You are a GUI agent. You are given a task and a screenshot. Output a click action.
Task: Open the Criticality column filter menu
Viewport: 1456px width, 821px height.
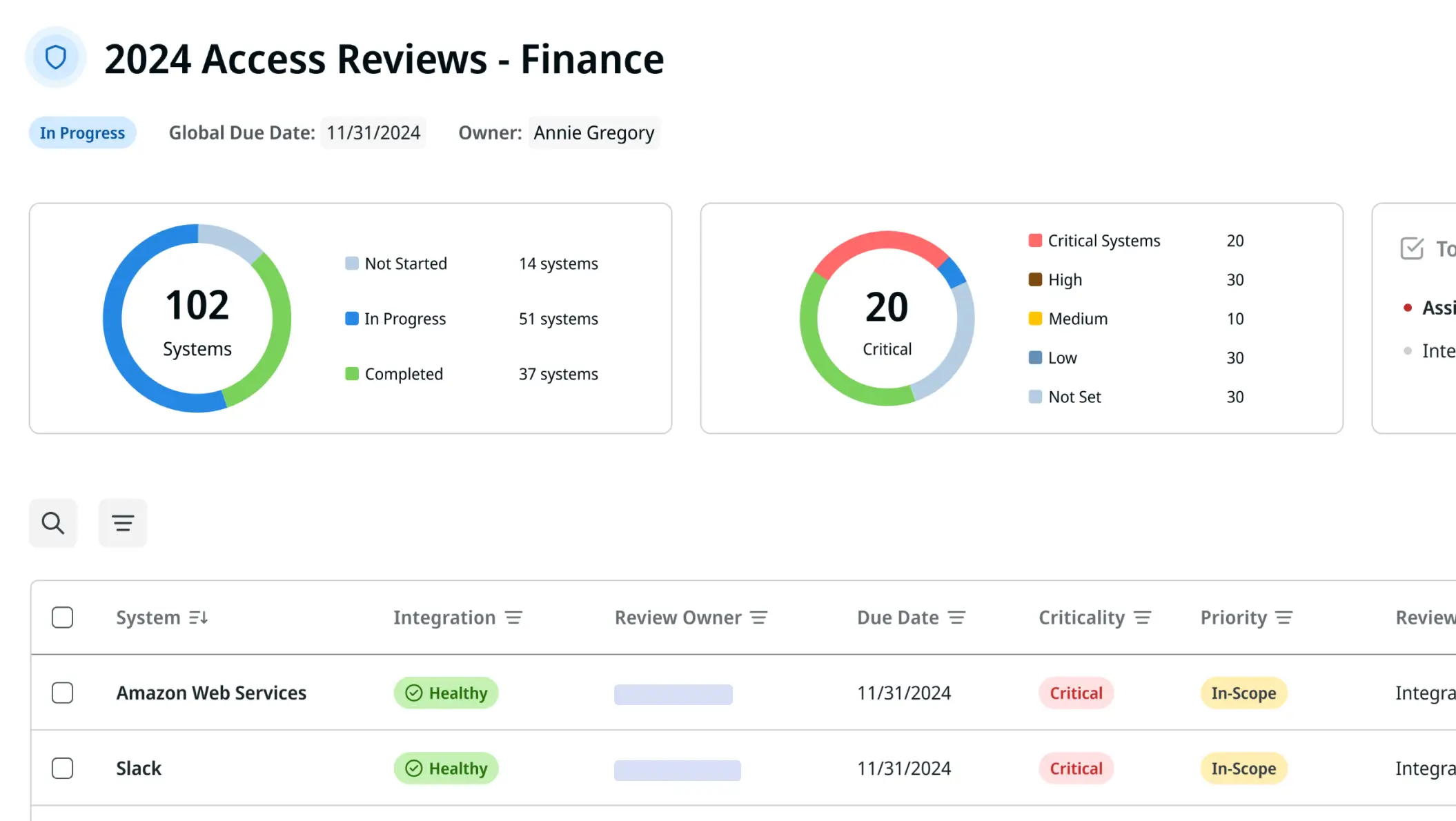click(1143, 617)
